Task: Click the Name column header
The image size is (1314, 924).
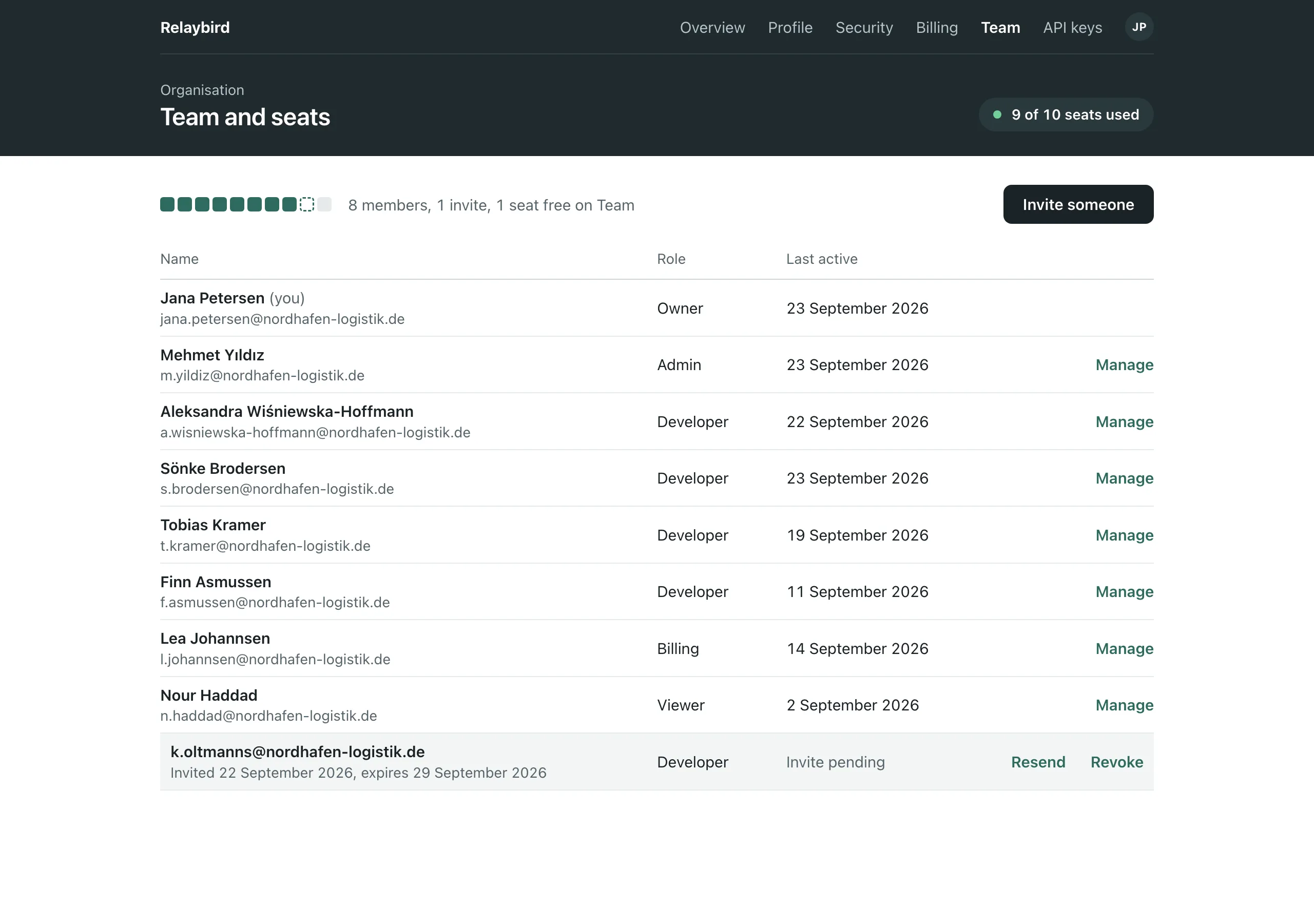Action: pyautogui.click(x=179, y=259)
